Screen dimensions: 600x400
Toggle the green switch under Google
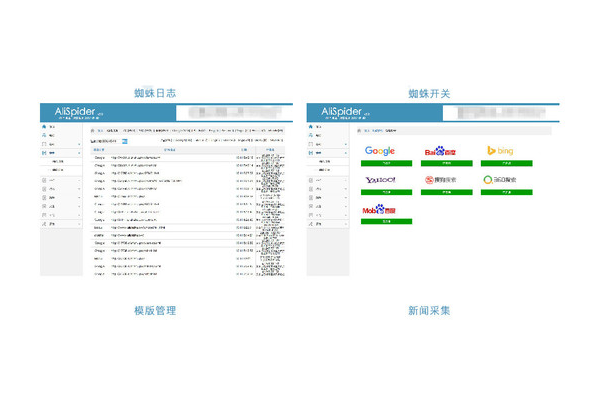point(380,162)
